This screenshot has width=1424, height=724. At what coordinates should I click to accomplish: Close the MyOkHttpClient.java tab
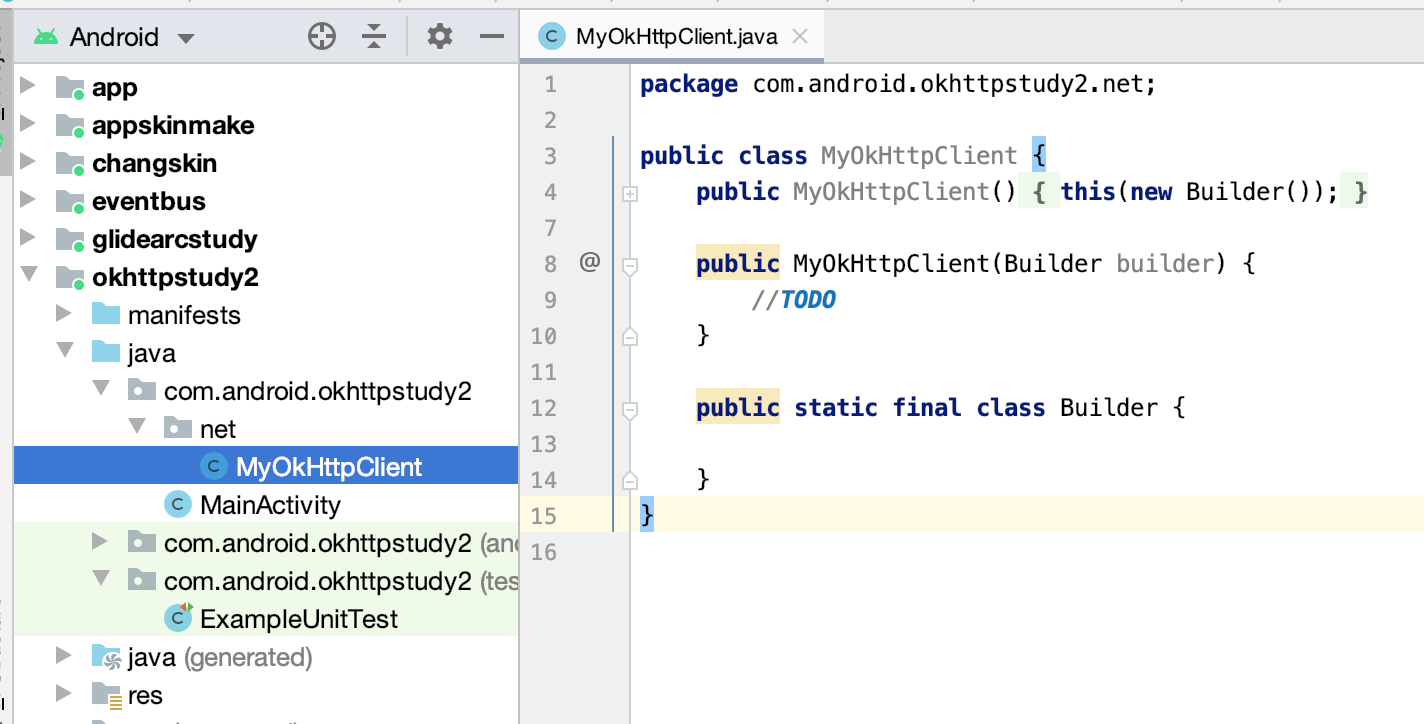click(x=799, y=37)
